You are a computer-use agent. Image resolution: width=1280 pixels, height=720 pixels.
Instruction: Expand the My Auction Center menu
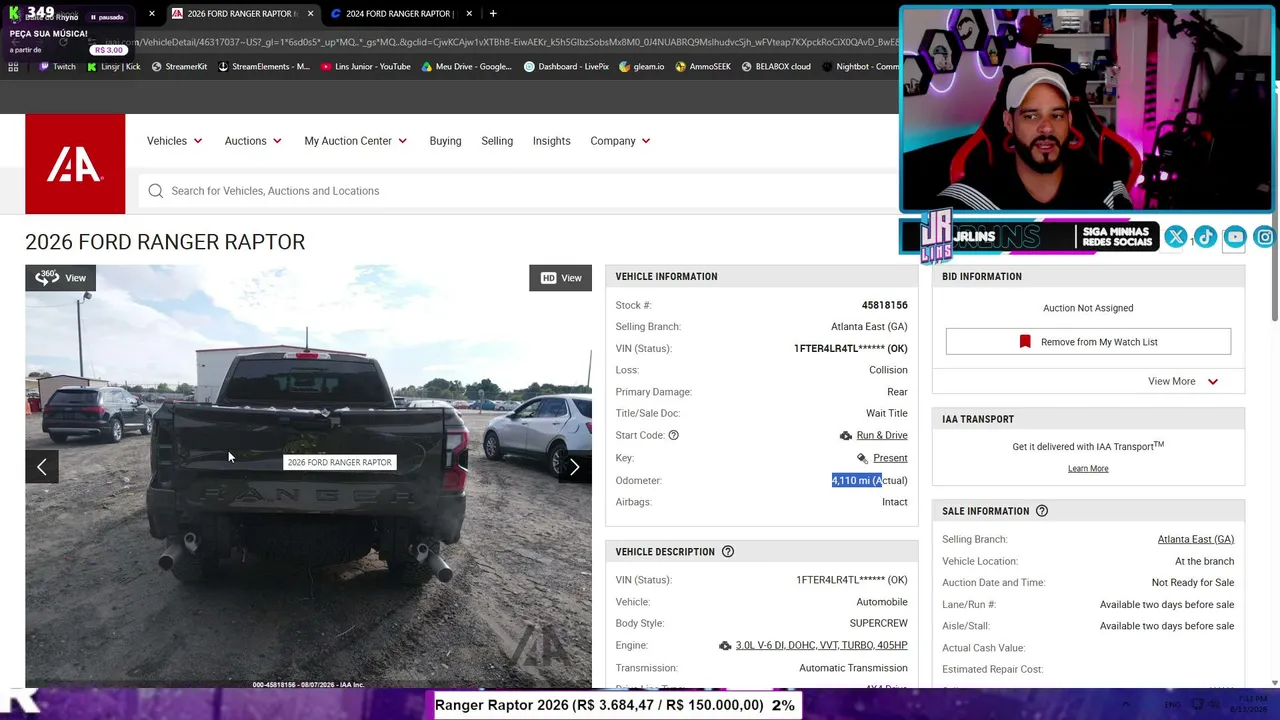click(356, 141)
